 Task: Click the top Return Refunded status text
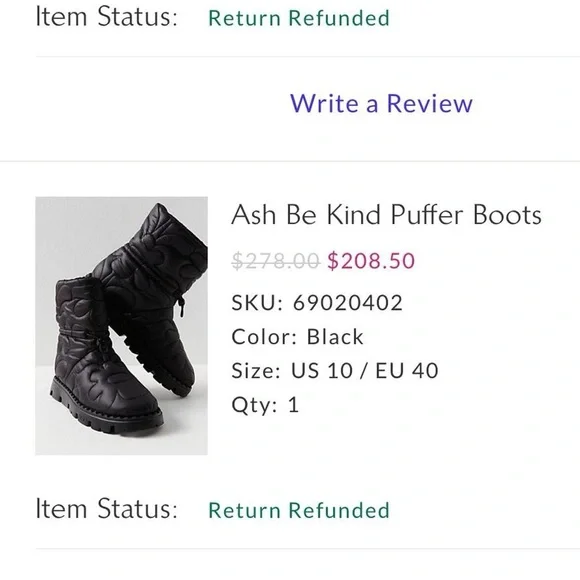pos(299,18)
